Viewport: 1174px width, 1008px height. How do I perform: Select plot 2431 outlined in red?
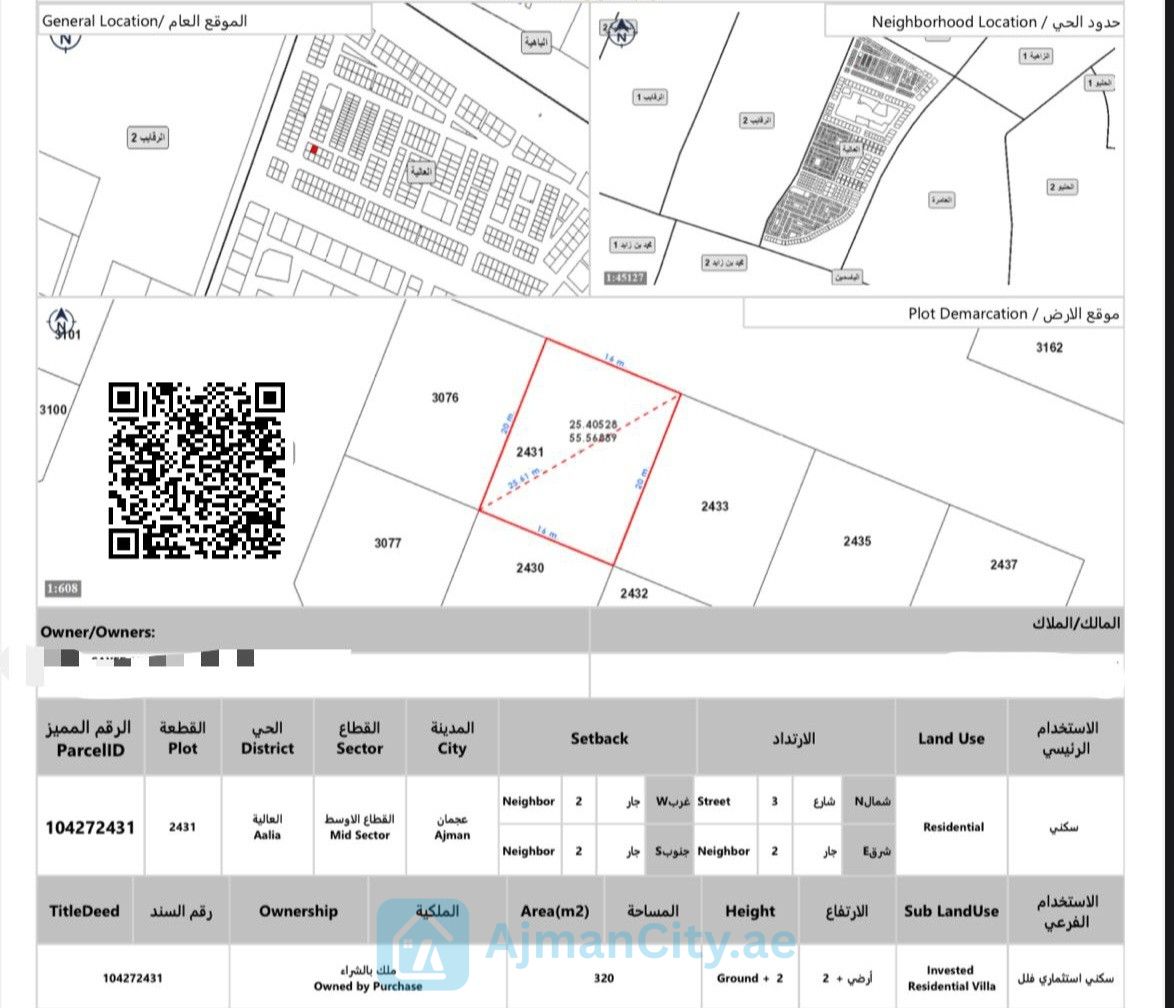pos(580,452)
